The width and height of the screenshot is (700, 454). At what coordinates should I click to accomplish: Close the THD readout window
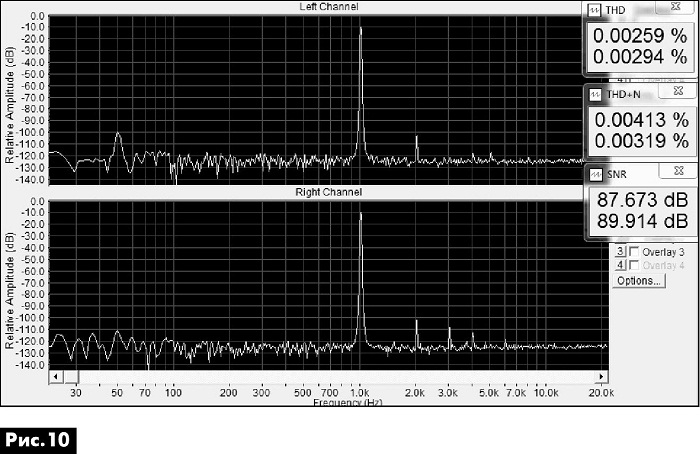pos(675,7)
